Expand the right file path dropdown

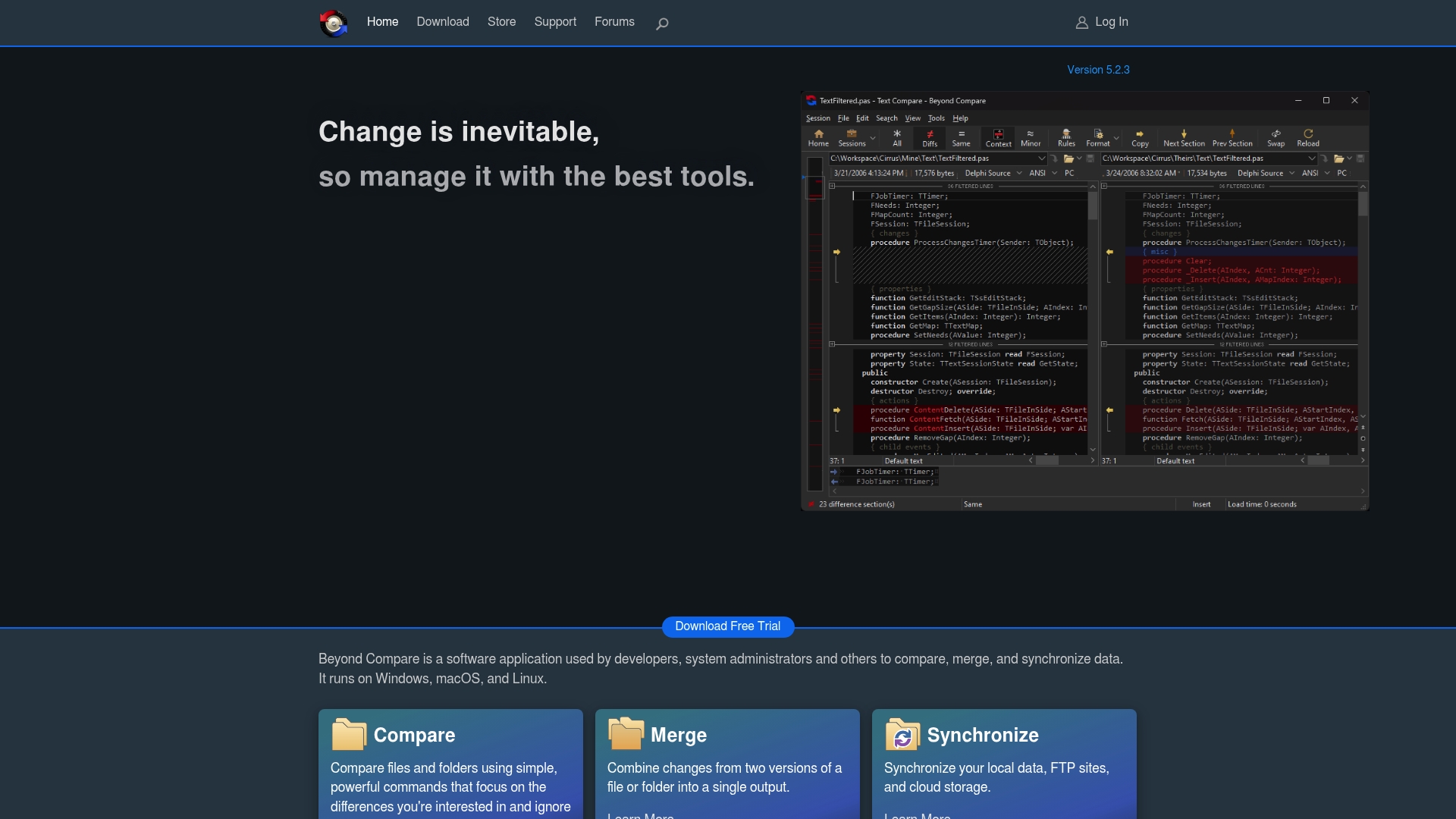[1312, 158]
